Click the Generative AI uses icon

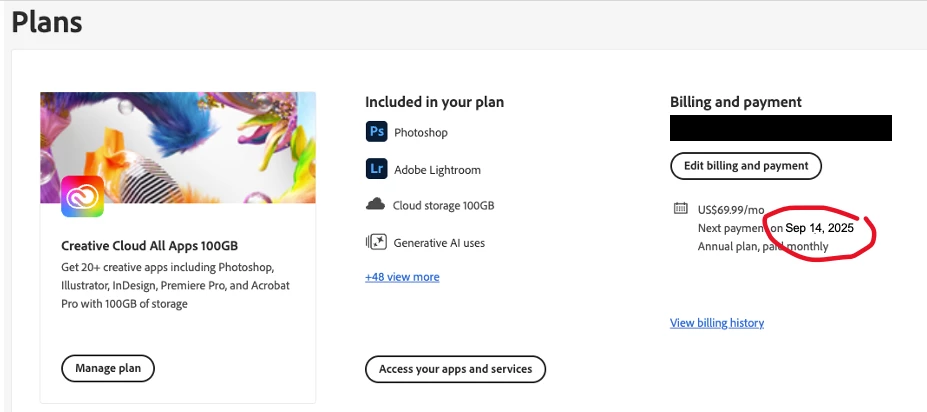point(376,242)
